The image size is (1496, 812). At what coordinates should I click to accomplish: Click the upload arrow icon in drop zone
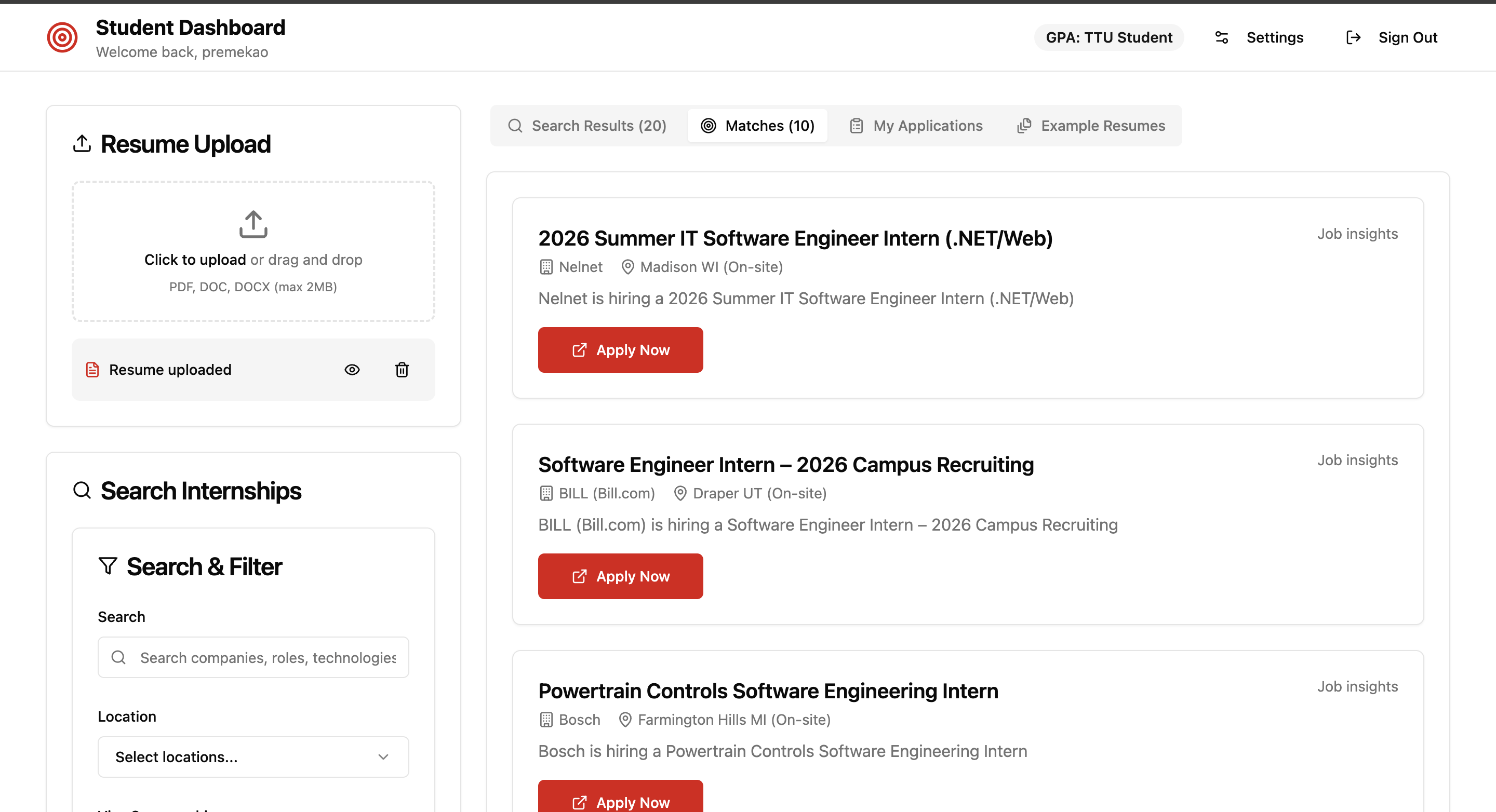[253, 224]
